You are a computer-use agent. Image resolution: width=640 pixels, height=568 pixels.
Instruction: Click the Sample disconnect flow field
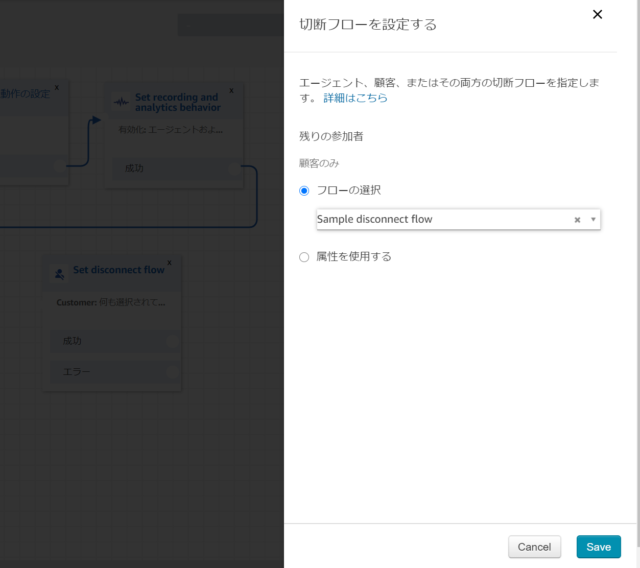(458, 220)
